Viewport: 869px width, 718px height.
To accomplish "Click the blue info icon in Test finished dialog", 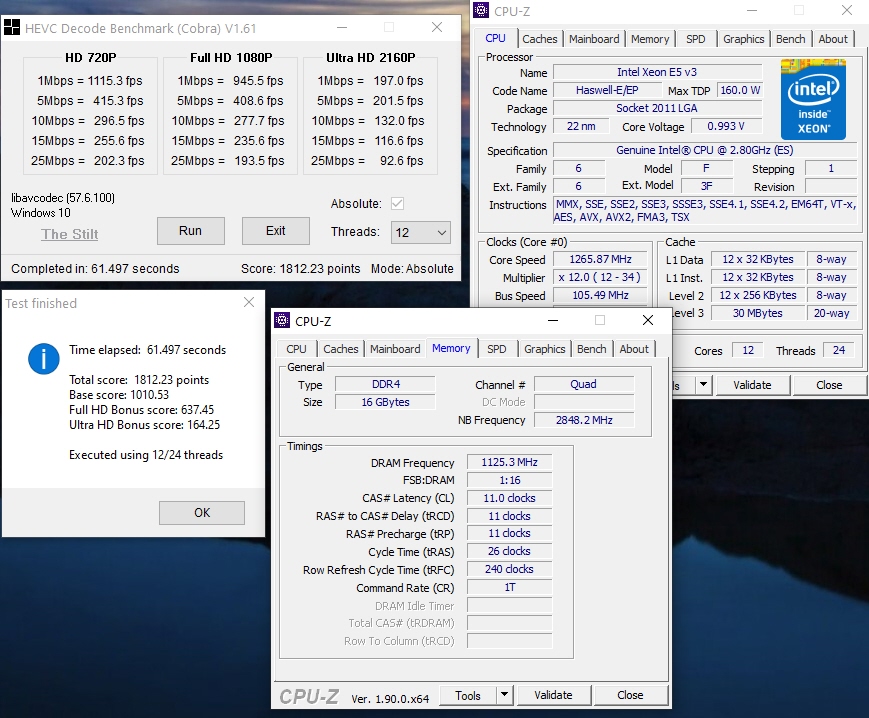I will (x=44, y=358).
